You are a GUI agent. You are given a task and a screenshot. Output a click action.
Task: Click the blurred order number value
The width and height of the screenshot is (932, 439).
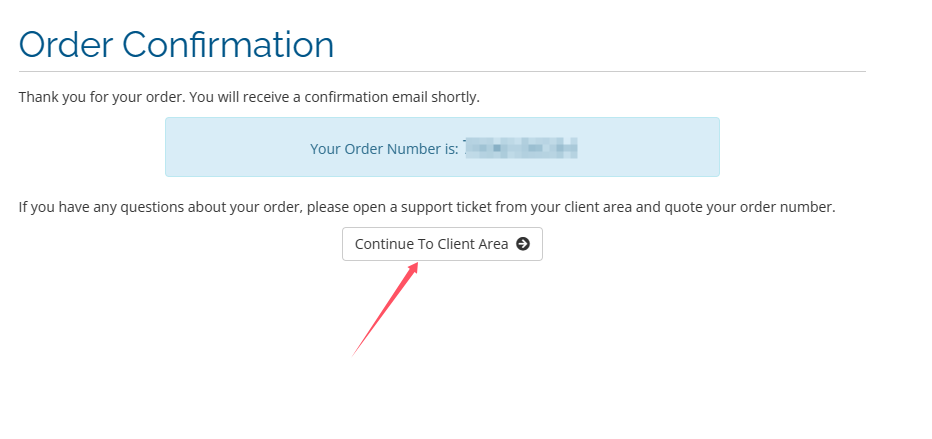[x=521, y=148]
